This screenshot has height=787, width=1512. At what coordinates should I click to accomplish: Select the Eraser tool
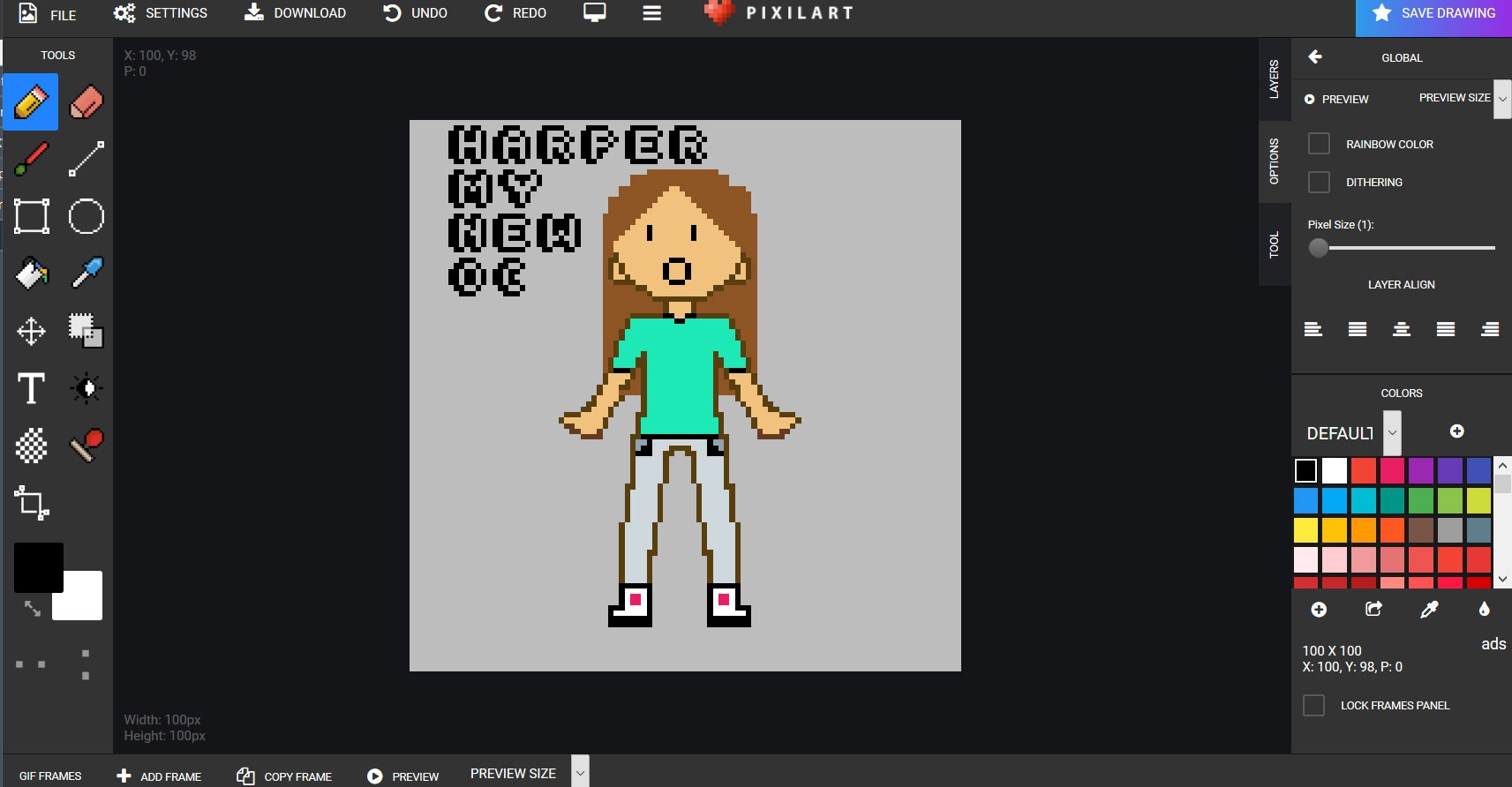pyautogui.click(x=86, y=102)
